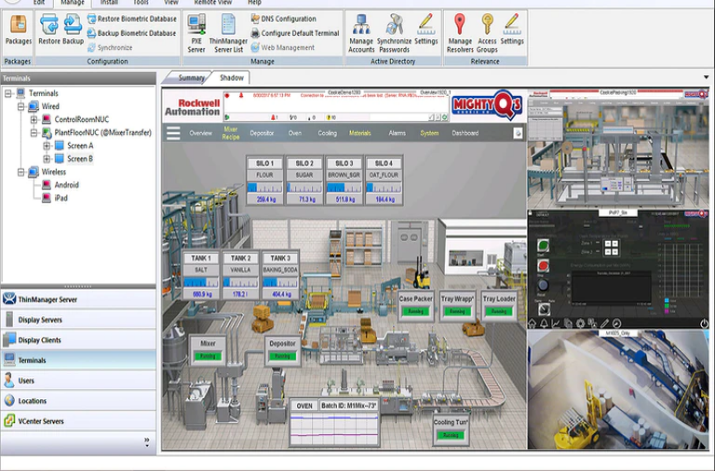Open the Tools ribbon tab
Screen dimensions: 715x471
(x=140, y=3)
